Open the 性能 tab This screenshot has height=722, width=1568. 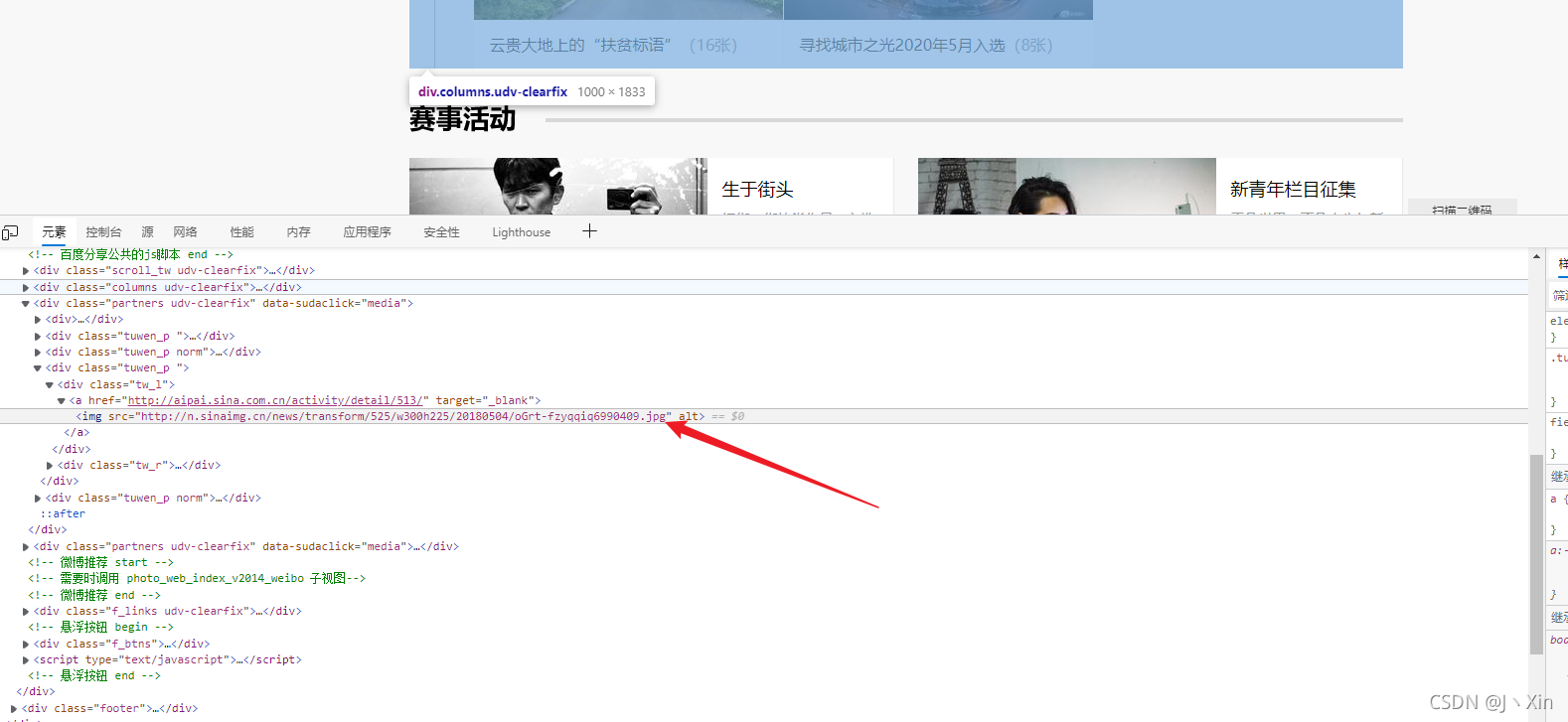[242, 232]
